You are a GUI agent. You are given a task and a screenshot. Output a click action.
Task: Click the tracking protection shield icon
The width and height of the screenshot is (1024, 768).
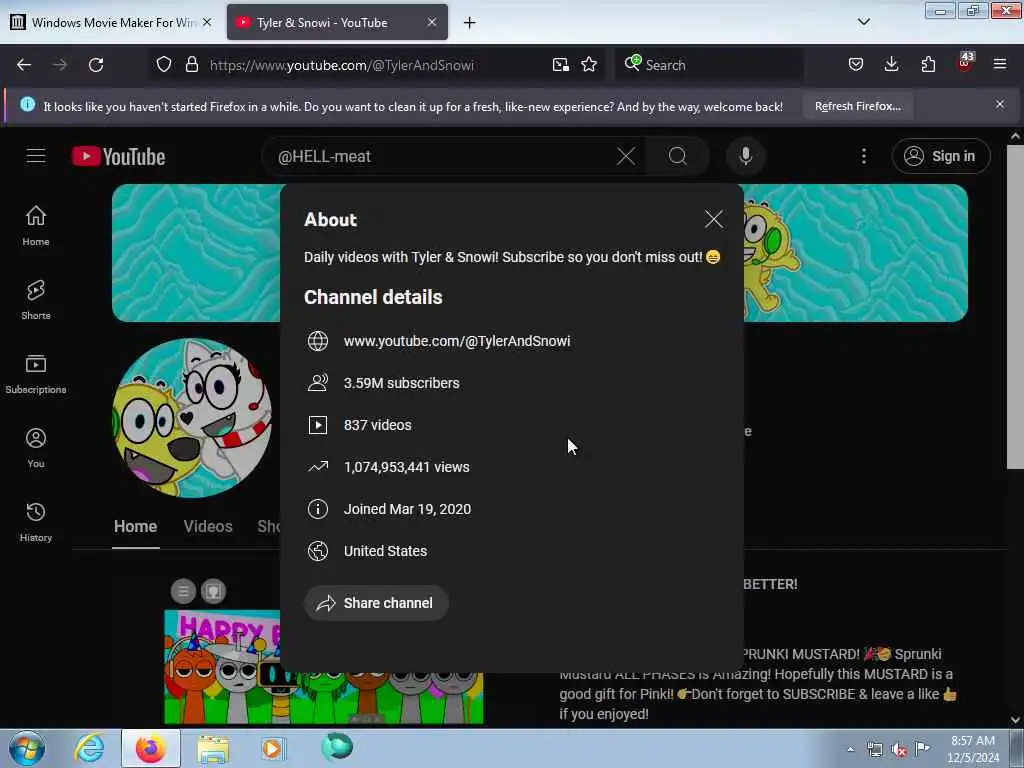(x=164, y=65)
